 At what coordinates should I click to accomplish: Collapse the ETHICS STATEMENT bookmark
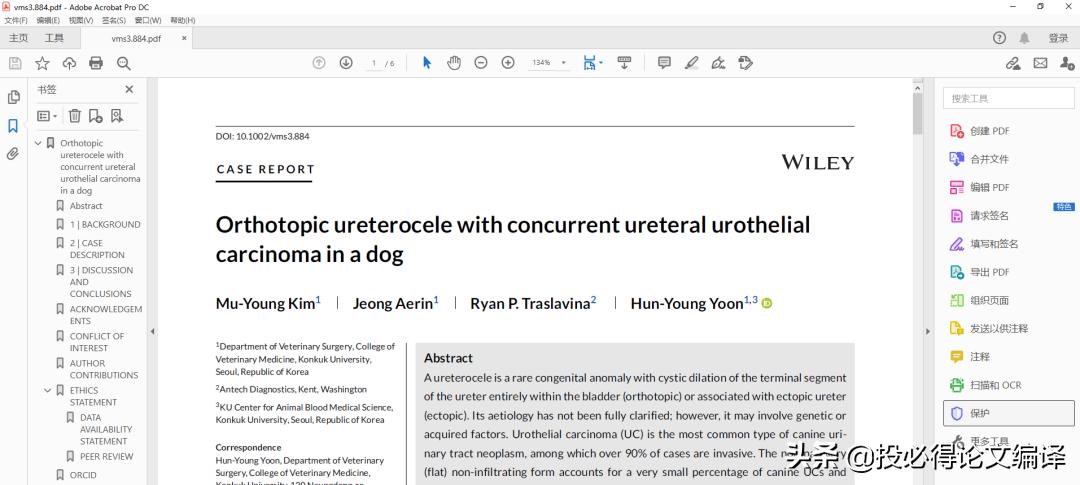coord(48,390)
